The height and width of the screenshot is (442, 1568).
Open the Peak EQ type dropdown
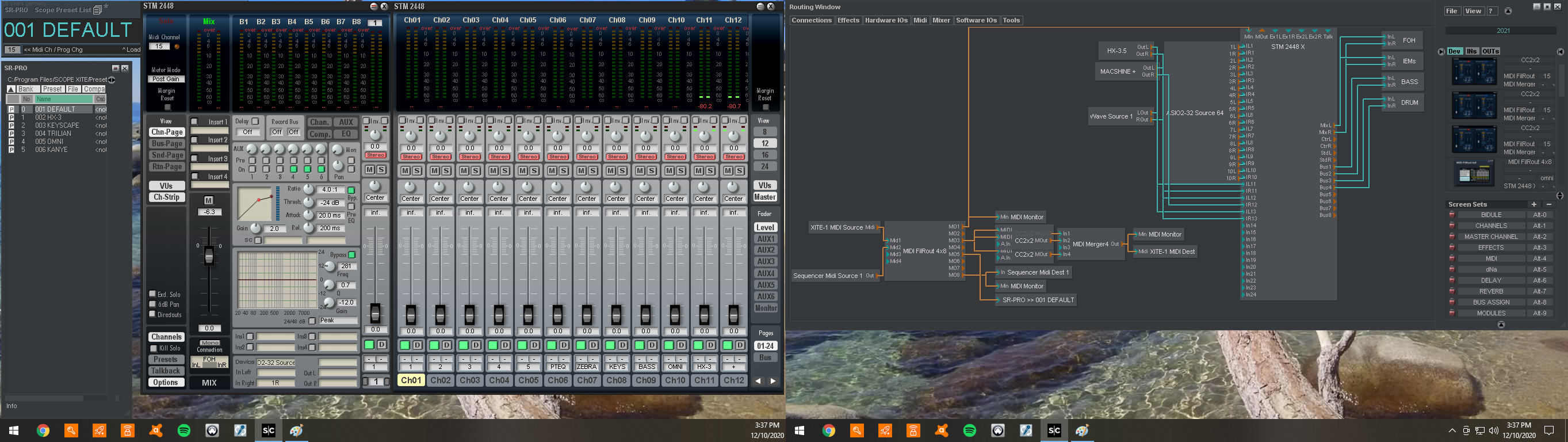337,320
